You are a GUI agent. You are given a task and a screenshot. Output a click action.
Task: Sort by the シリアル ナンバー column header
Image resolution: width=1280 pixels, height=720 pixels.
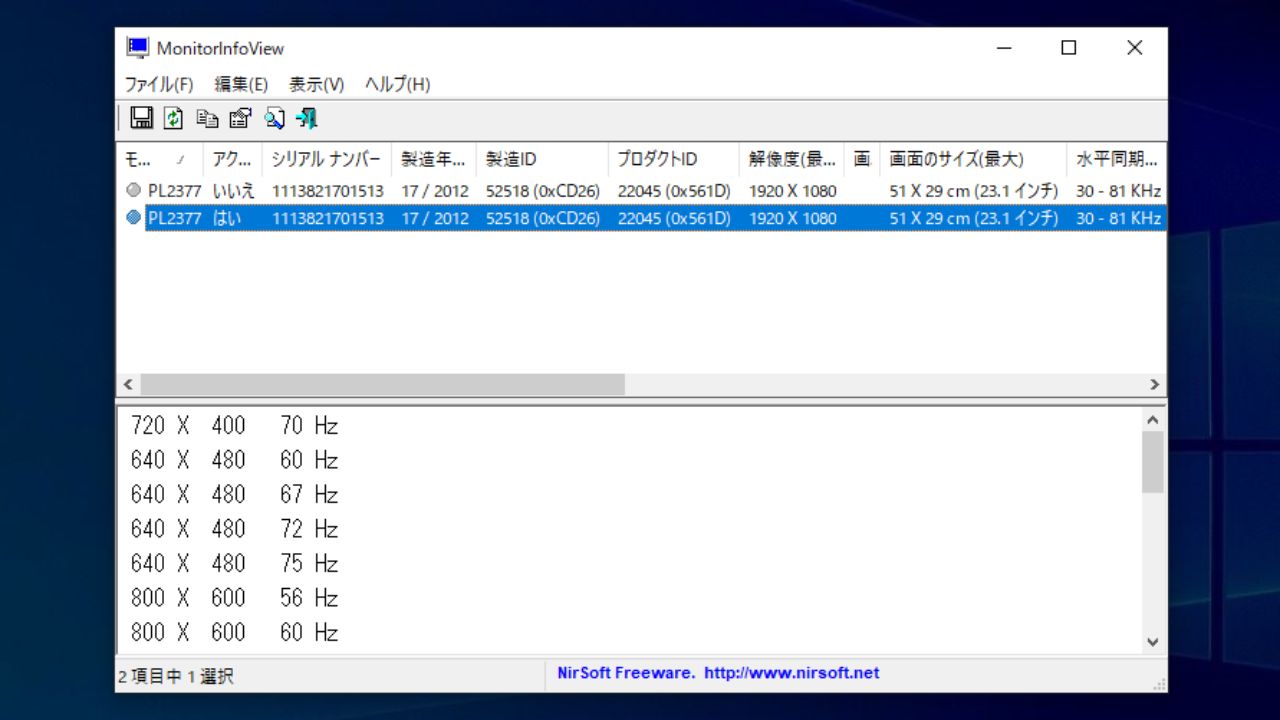coord(326,159)
